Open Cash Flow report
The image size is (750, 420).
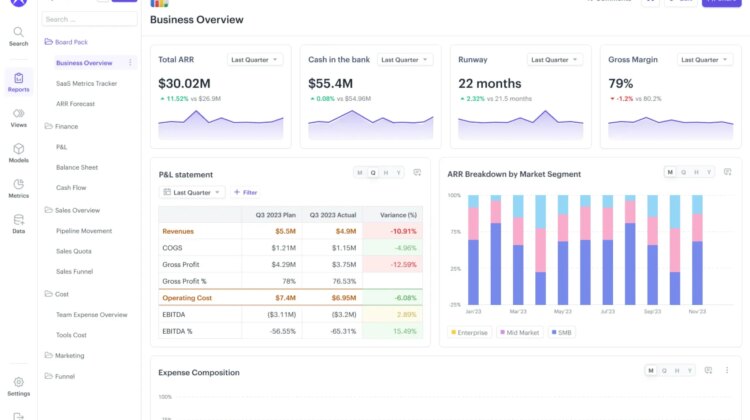[71, 188]
